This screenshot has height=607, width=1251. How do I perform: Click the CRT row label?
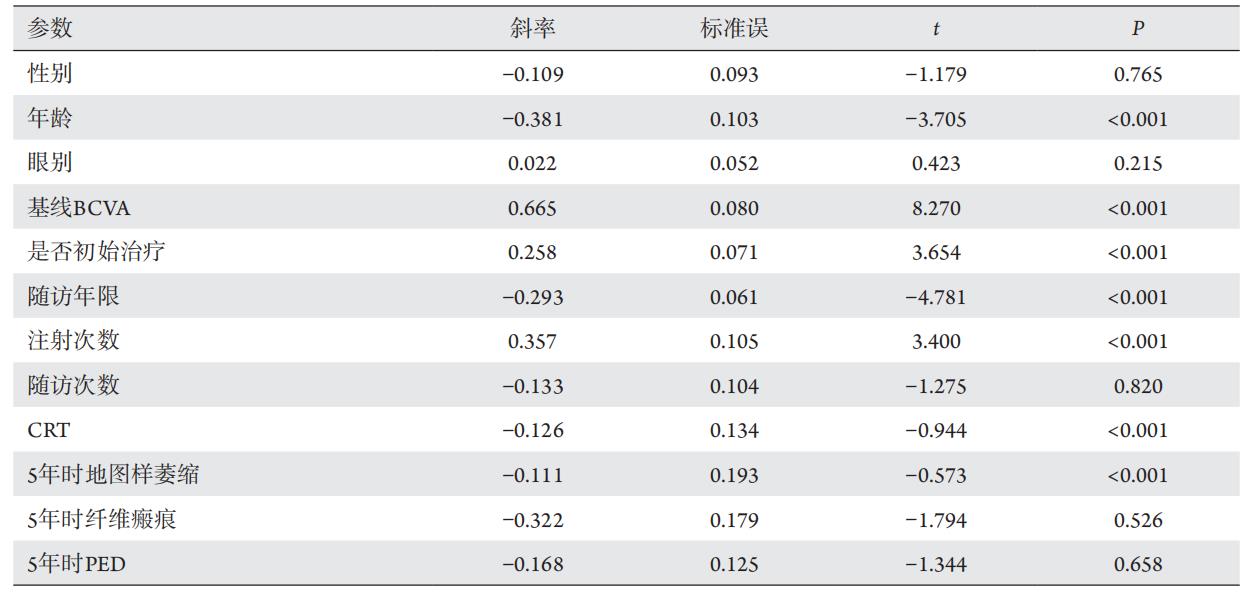49,430
